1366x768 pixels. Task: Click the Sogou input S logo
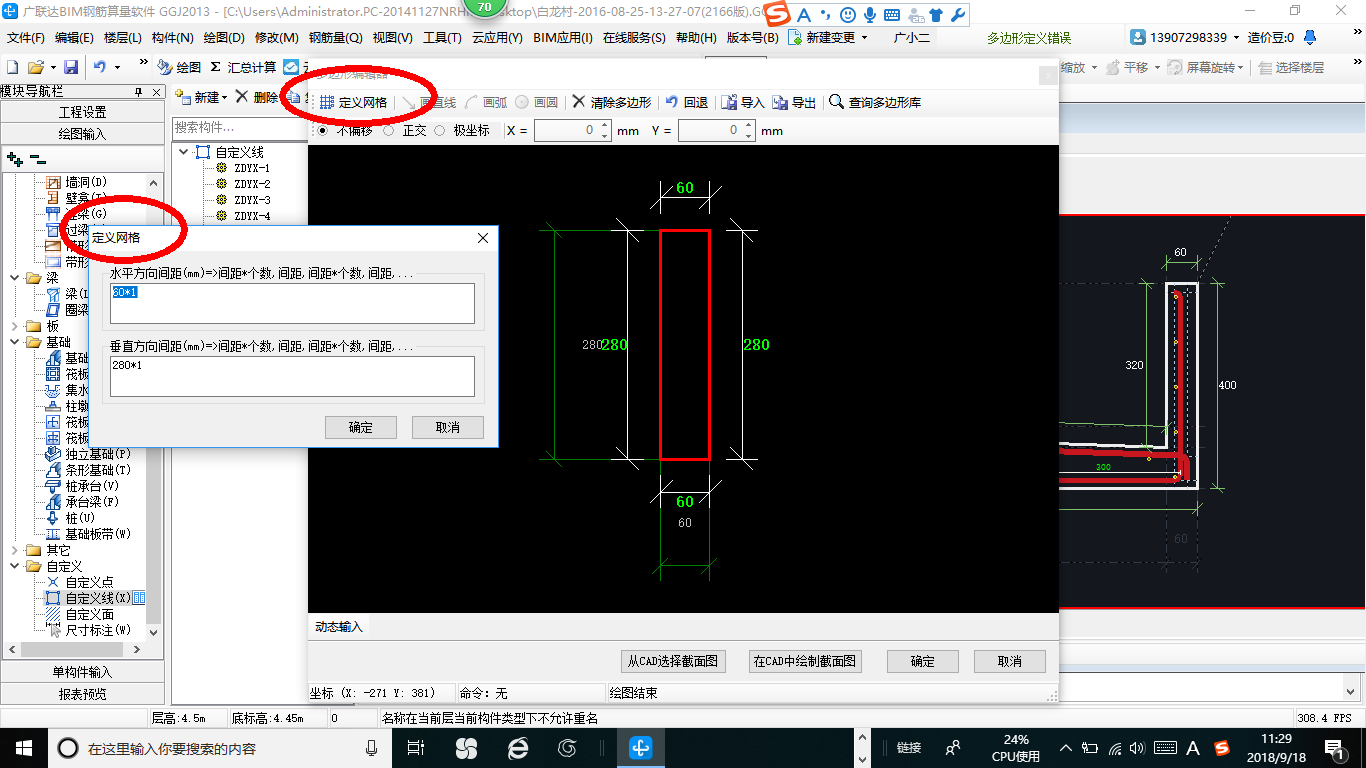click(x=777, y=15)
